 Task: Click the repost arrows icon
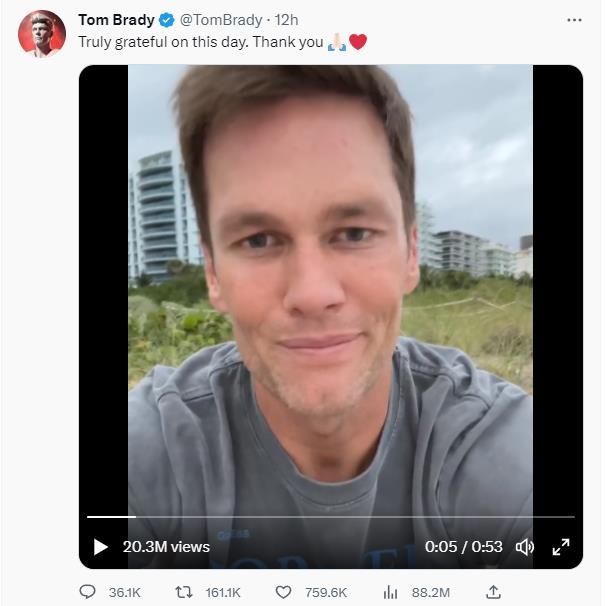183,592
